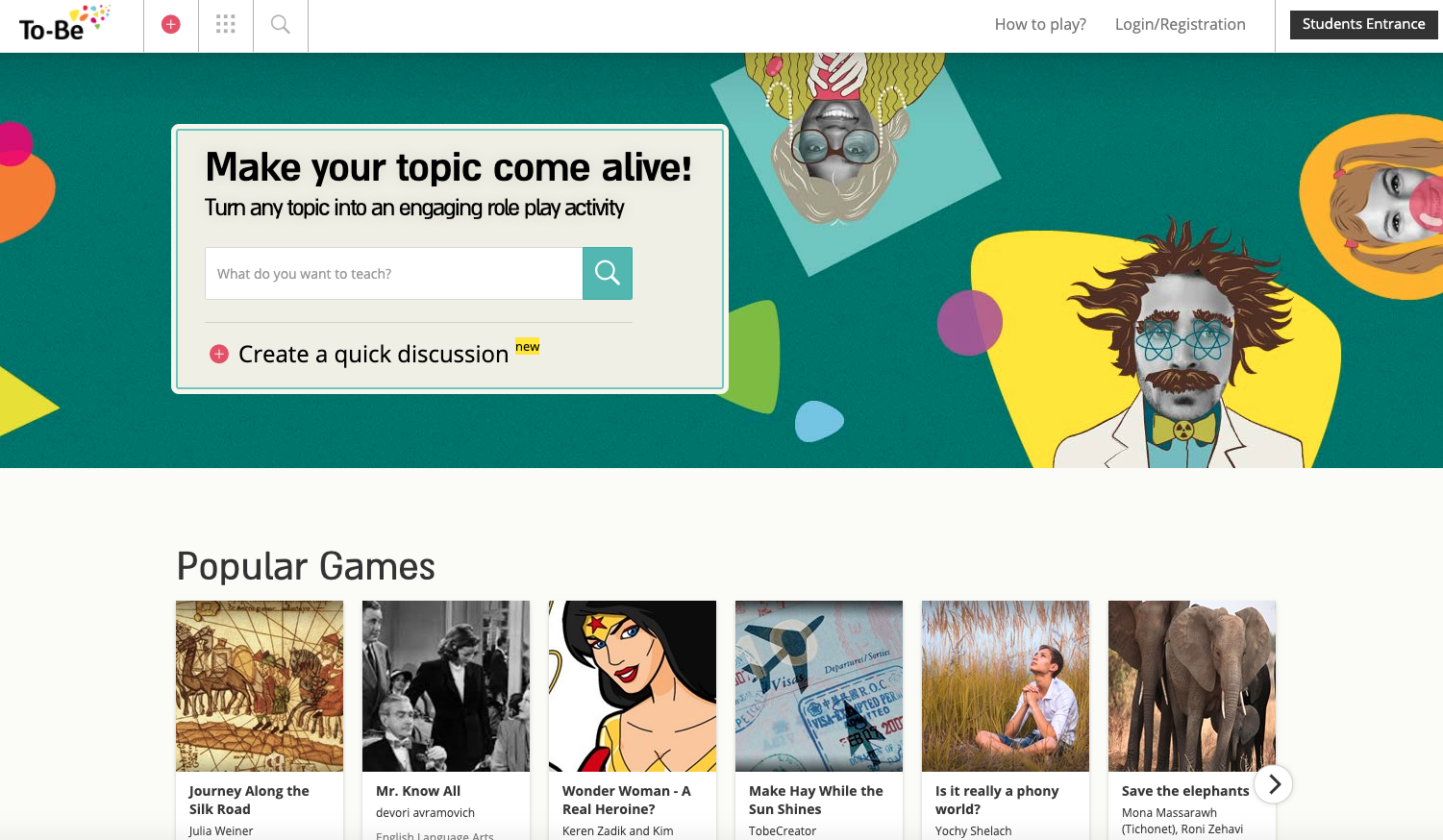Screen dimensions: 1443x840
Task: Click author name 'Yochy Shelach'
Action: pyautogui.click(x=974, y=831)
